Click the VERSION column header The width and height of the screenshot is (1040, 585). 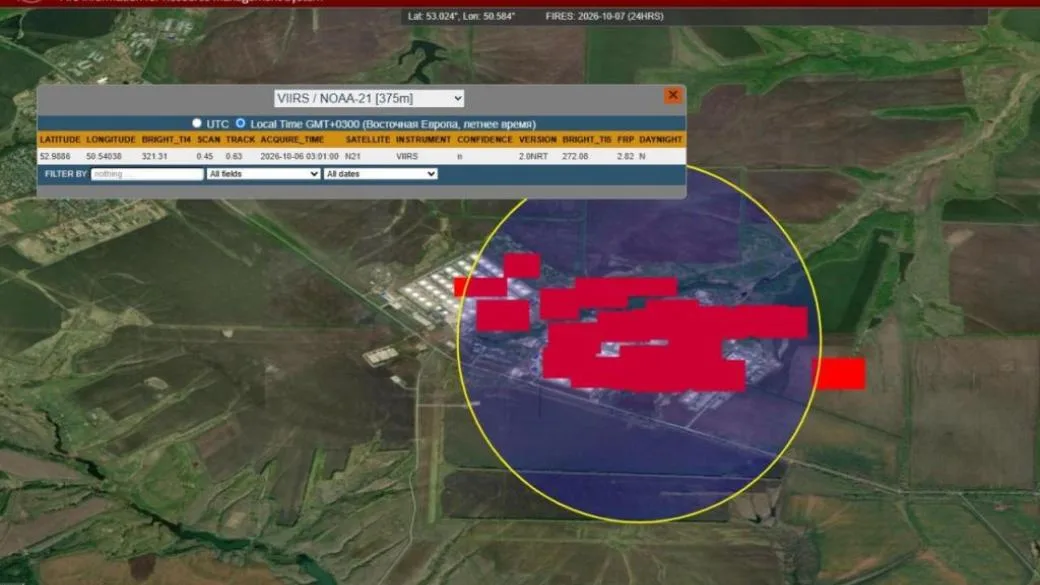[x=537, y=139]
